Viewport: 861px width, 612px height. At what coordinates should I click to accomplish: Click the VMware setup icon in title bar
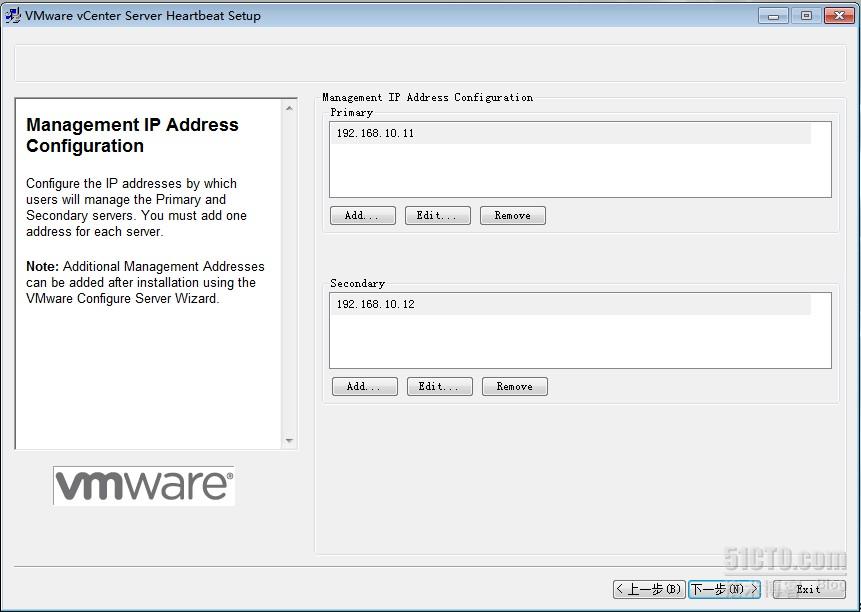click(12, 15)
